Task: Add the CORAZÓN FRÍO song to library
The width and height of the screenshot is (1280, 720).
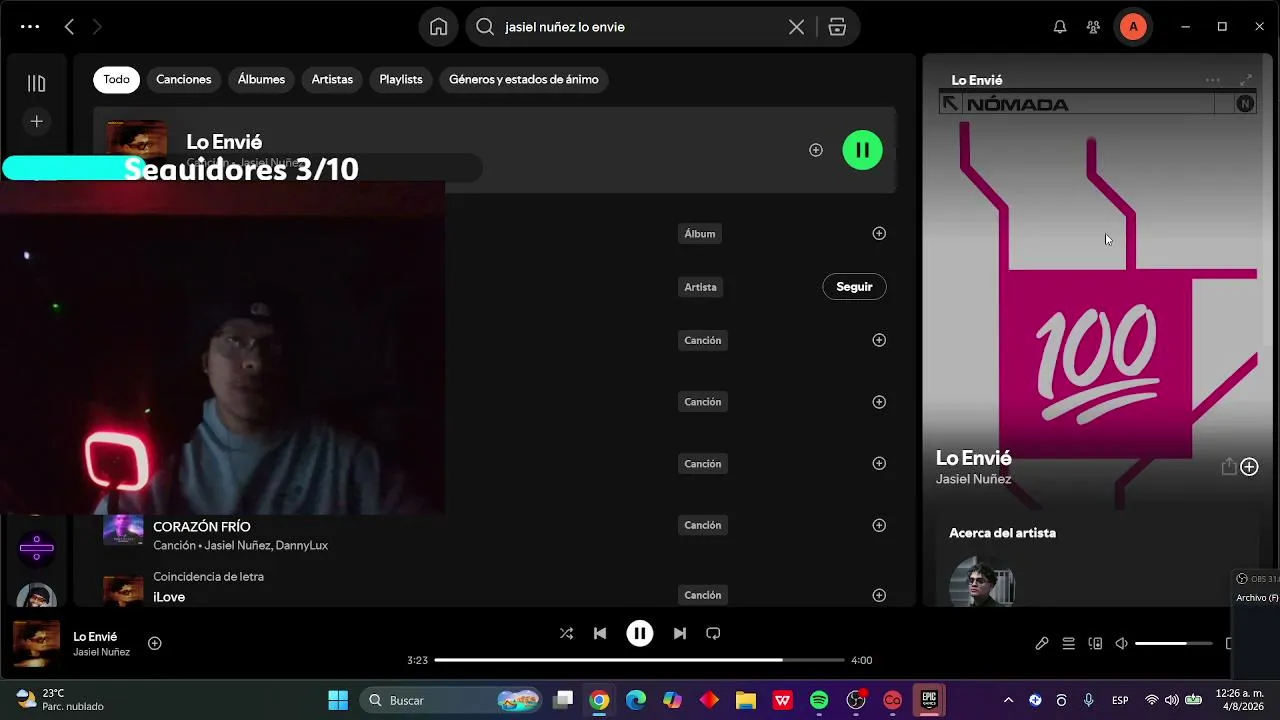Action: point(879,525)
